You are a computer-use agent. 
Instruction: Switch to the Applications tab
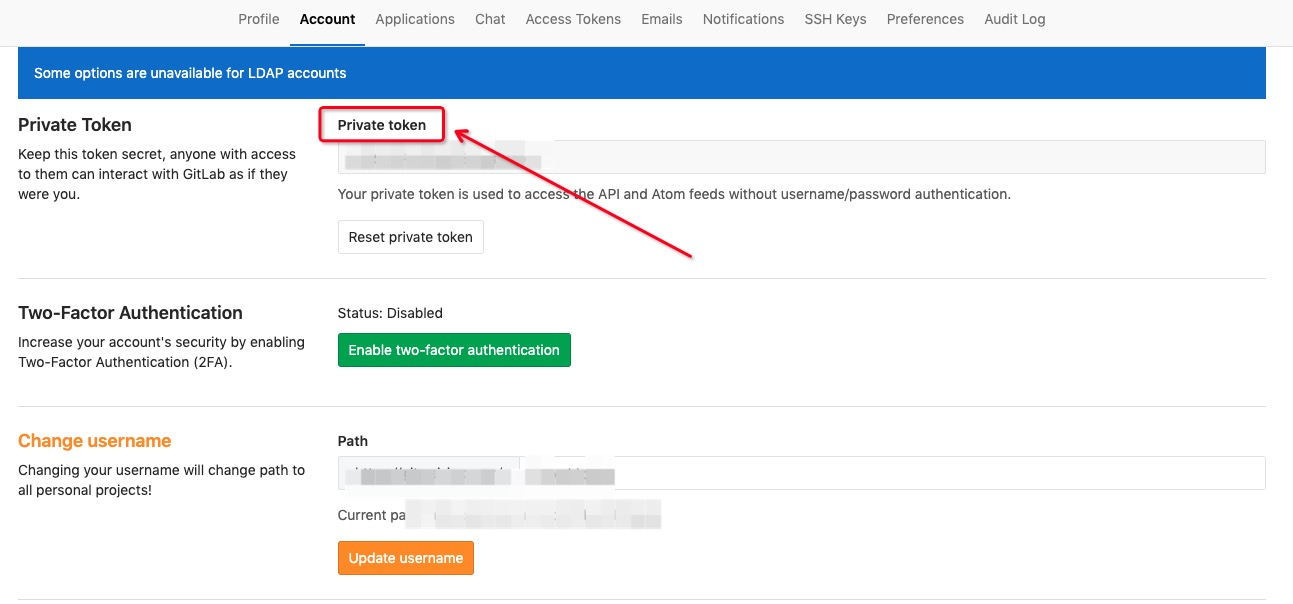click(x=415, y=19)
